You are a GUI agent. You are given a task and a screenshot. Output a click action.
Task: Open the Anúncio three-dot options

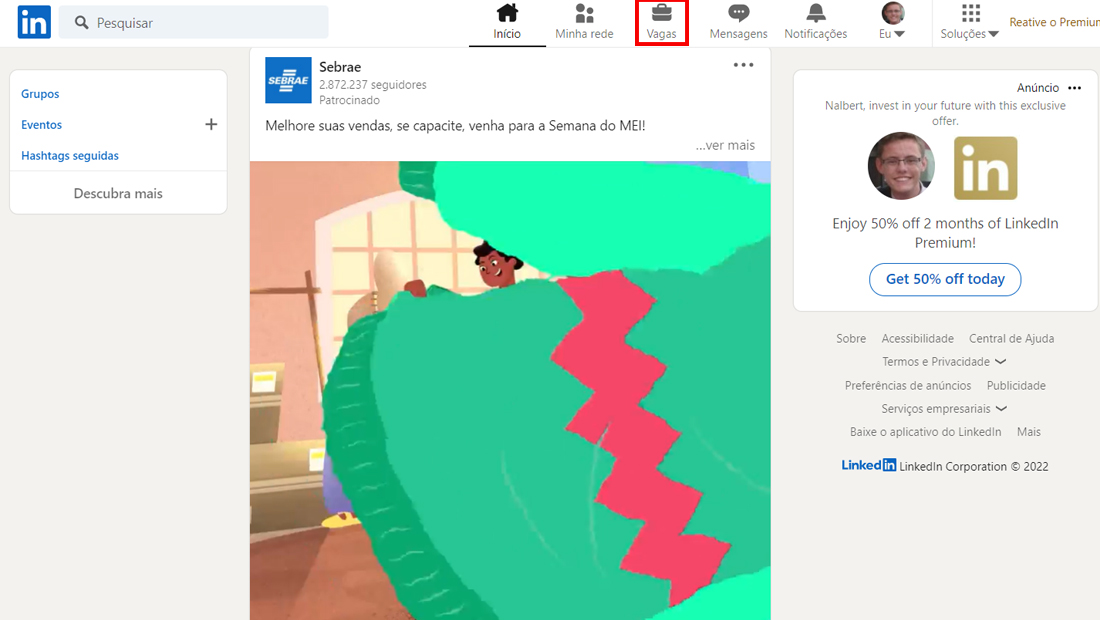pyautogui.click(x=1075, y=88)
